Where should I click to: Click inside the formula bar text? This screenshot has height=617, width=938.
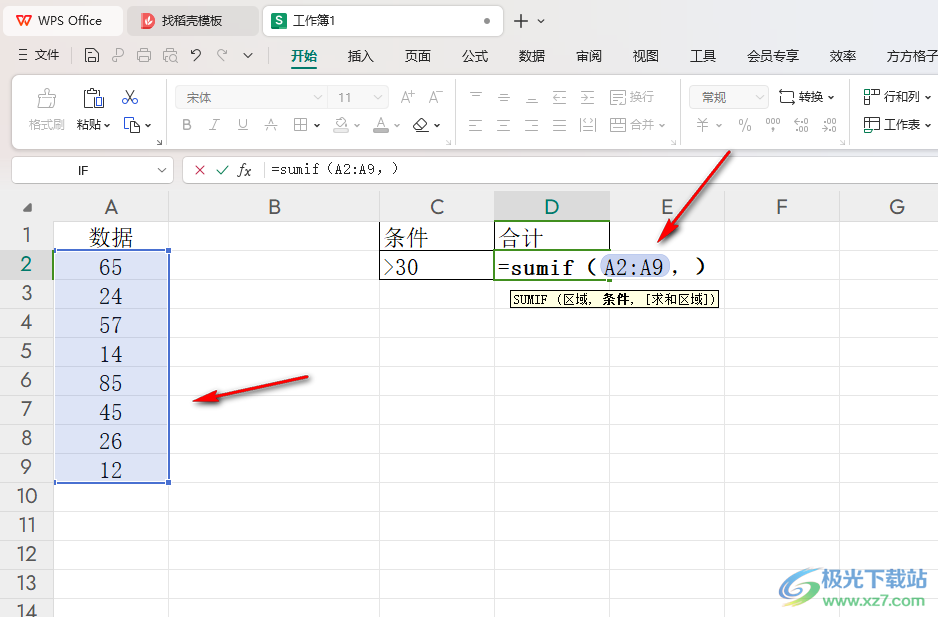click(334, 170)
